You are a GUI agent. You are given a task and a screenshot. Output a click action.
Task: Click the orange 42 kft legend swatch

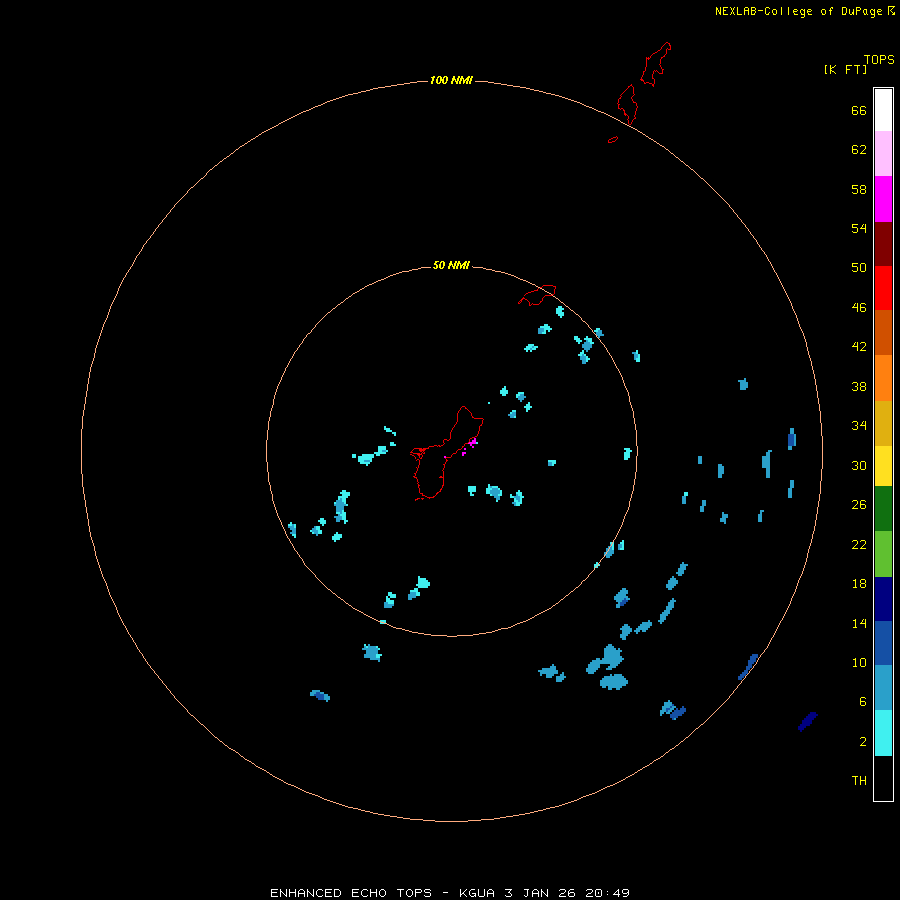883,378
